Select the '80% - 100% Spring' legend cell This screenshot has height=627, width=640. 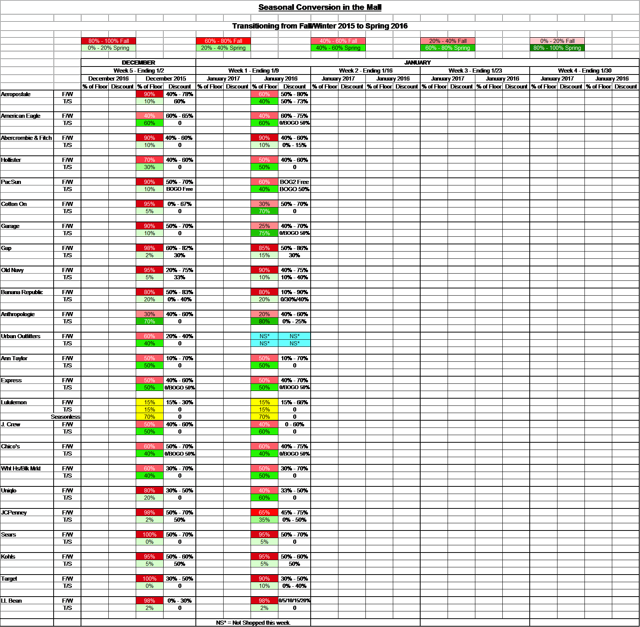coord(557,48)
